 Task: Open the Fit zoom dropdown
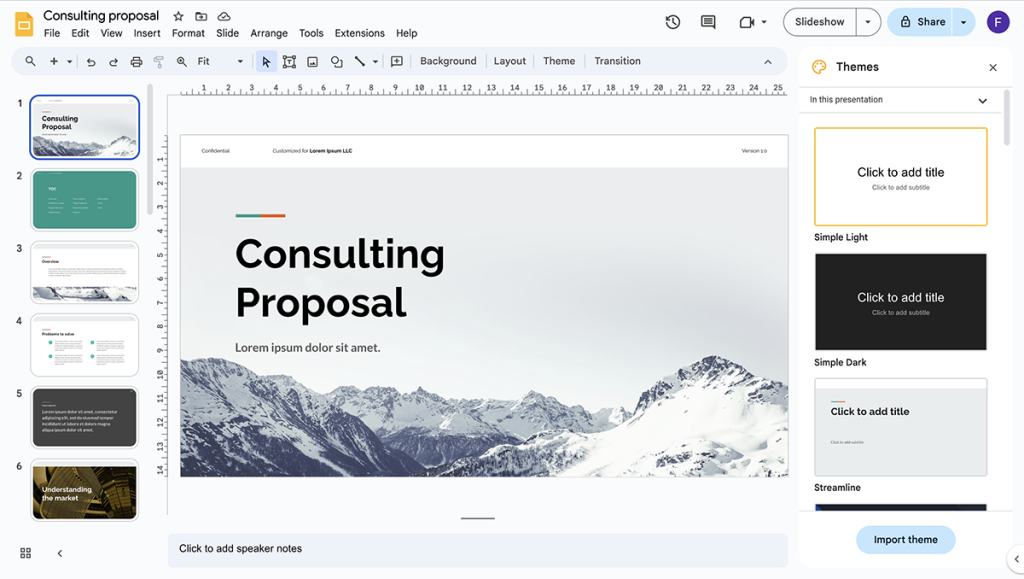point(240,61)
